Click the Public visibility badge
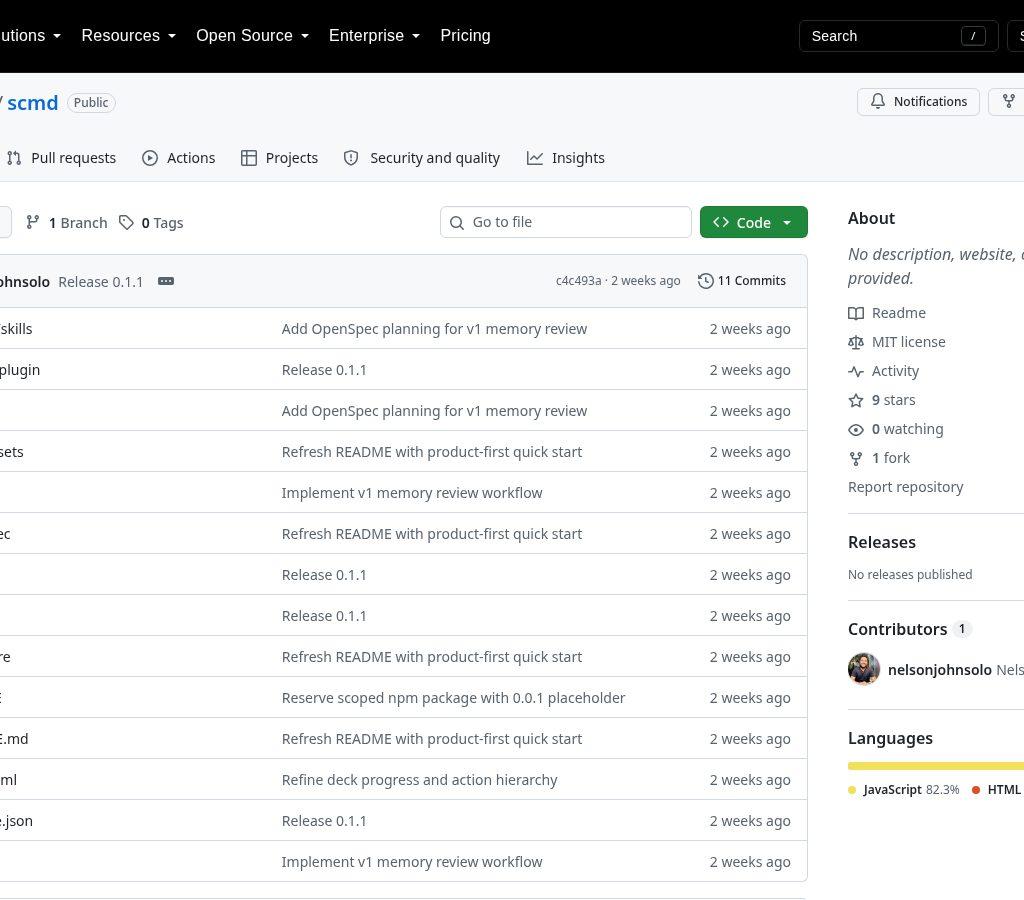 pyautogui.click(x=91, y=103)
